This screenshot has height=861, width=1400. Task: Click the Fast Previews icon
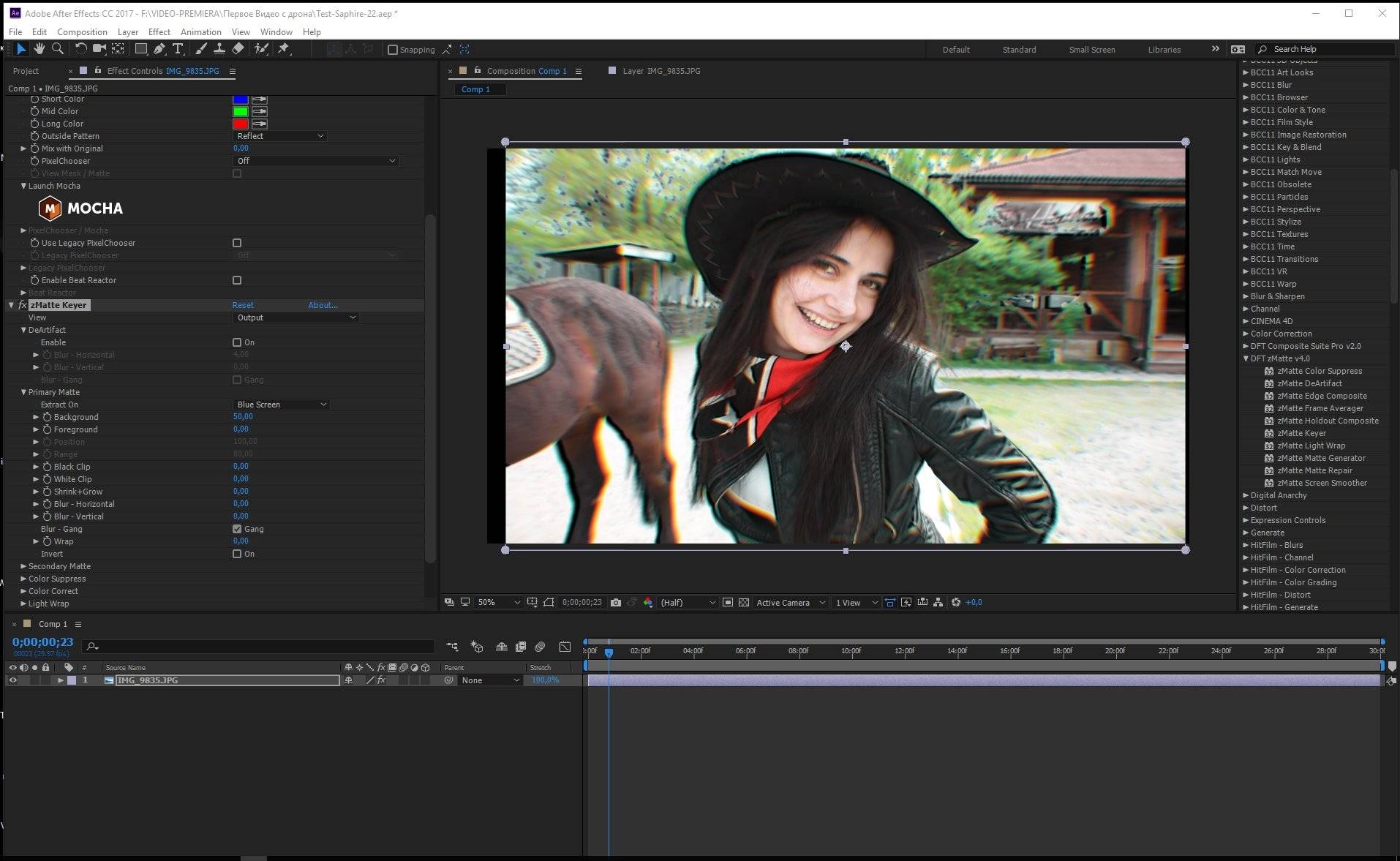pyautogui.click(x=906, y=603)
